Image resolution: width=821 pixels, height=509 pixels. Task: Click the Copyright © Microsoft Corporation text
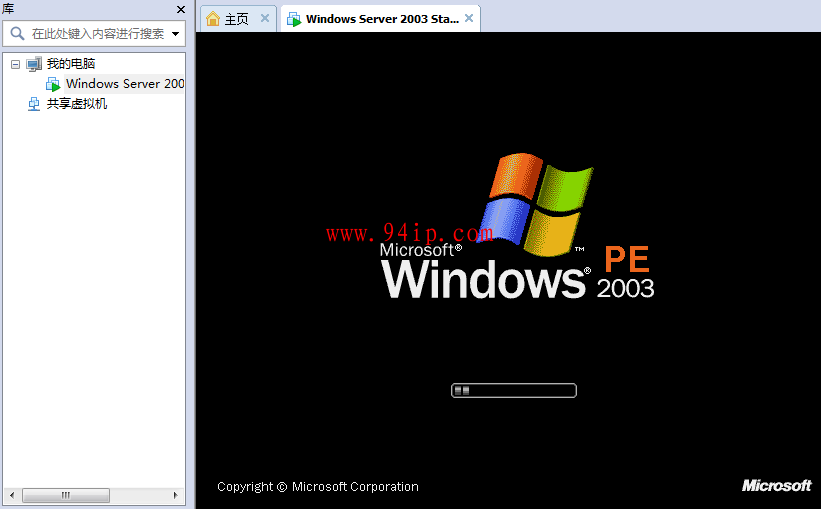point(318,486)
